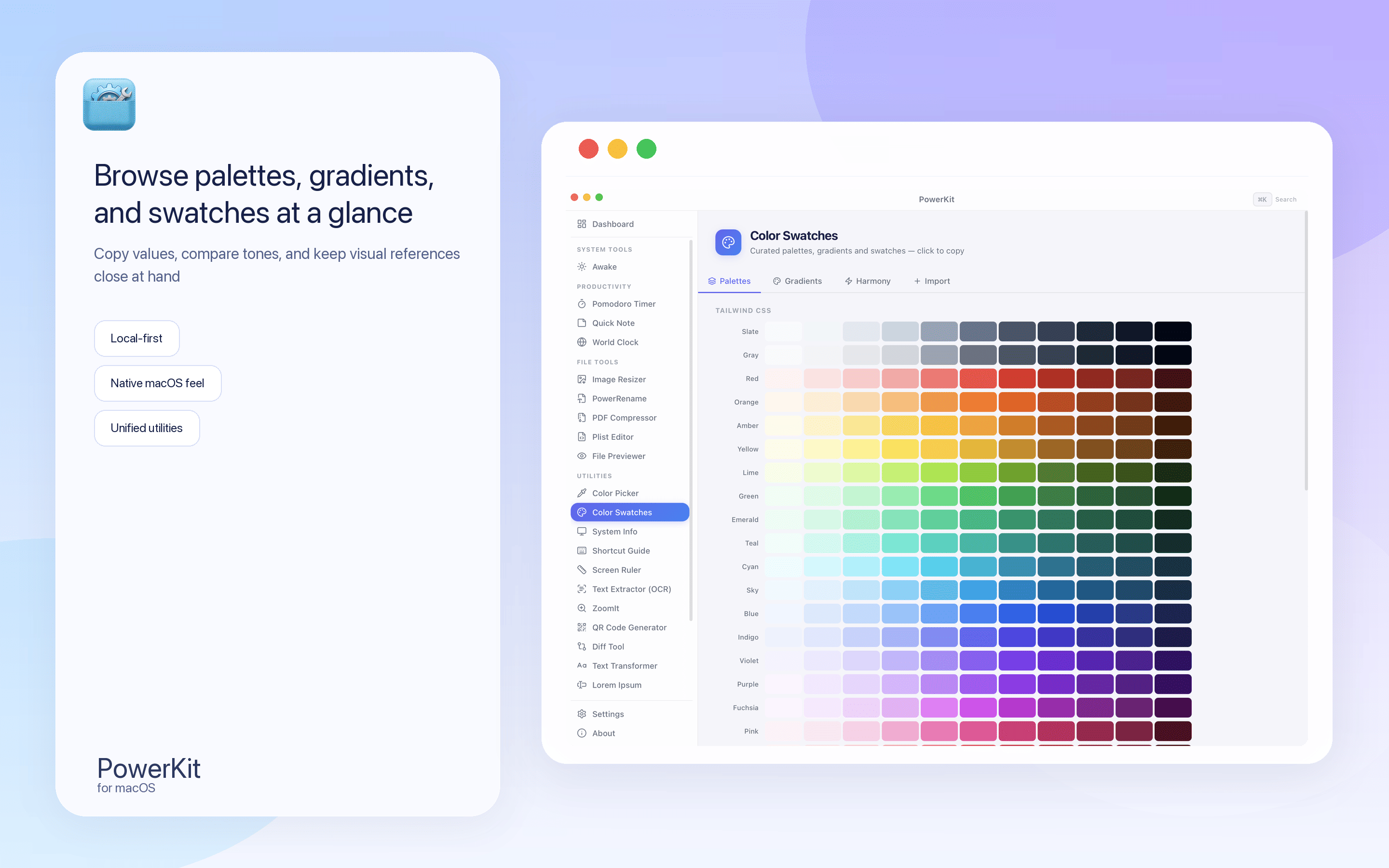Image resolution: width=1389 pixels, height=868 pixels.
Task: Switch to the Harmony tab
Action: coord(867,281)
